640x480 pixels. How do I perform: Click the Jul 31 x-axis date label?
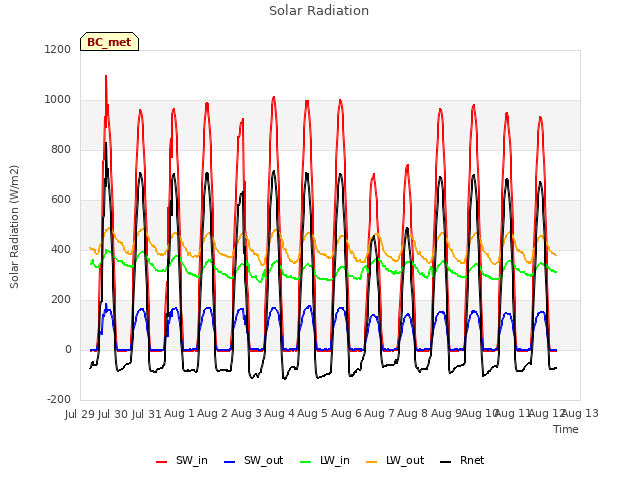click(x=147, y=414)
